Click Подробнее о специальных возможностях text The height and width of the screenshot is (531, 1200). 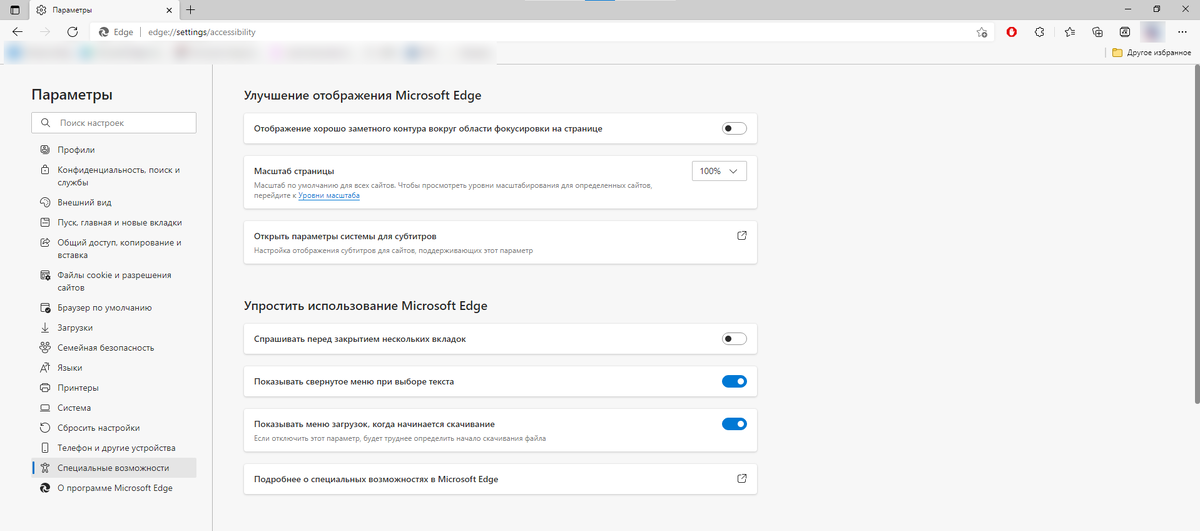376,480
